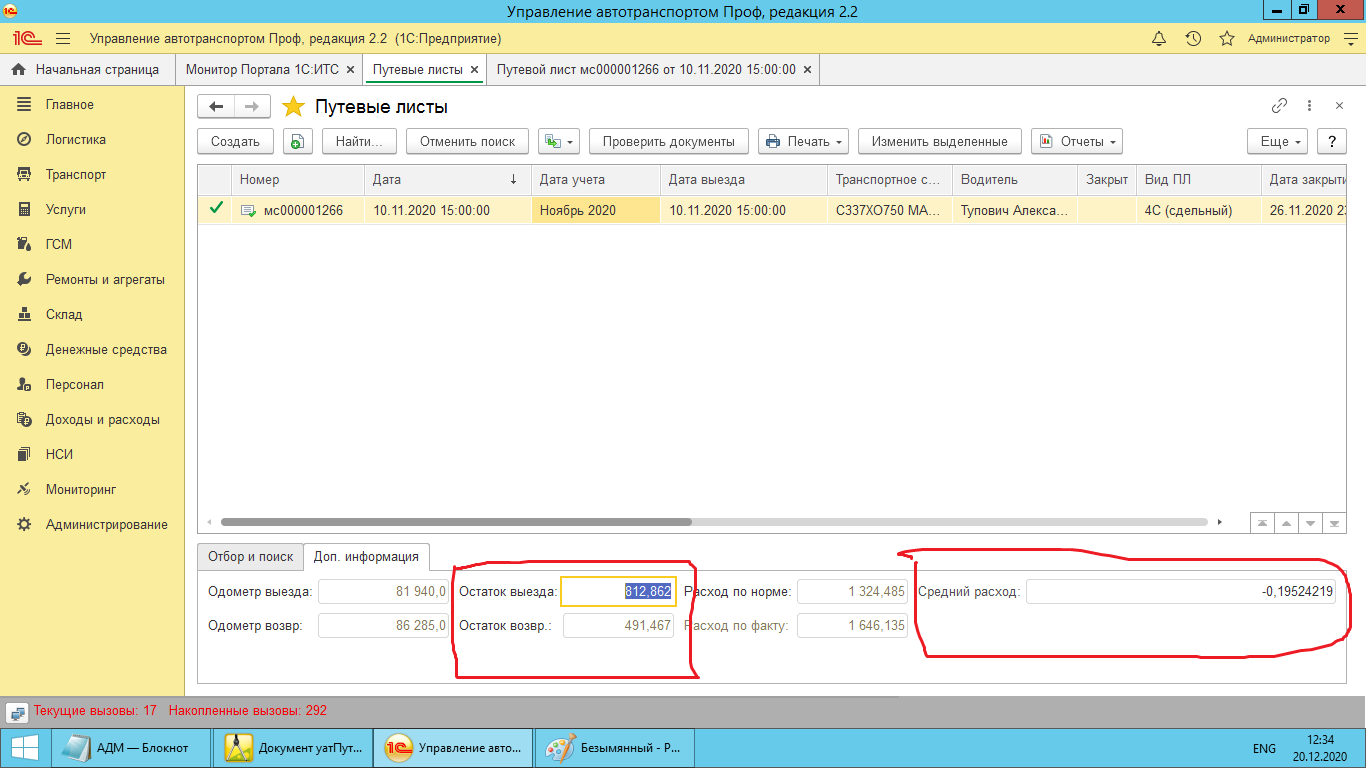The image size is (1366, 768).
Task: Click the performance monitor icon in status bar
Action: pyautogui.click(x=17, y=712)
